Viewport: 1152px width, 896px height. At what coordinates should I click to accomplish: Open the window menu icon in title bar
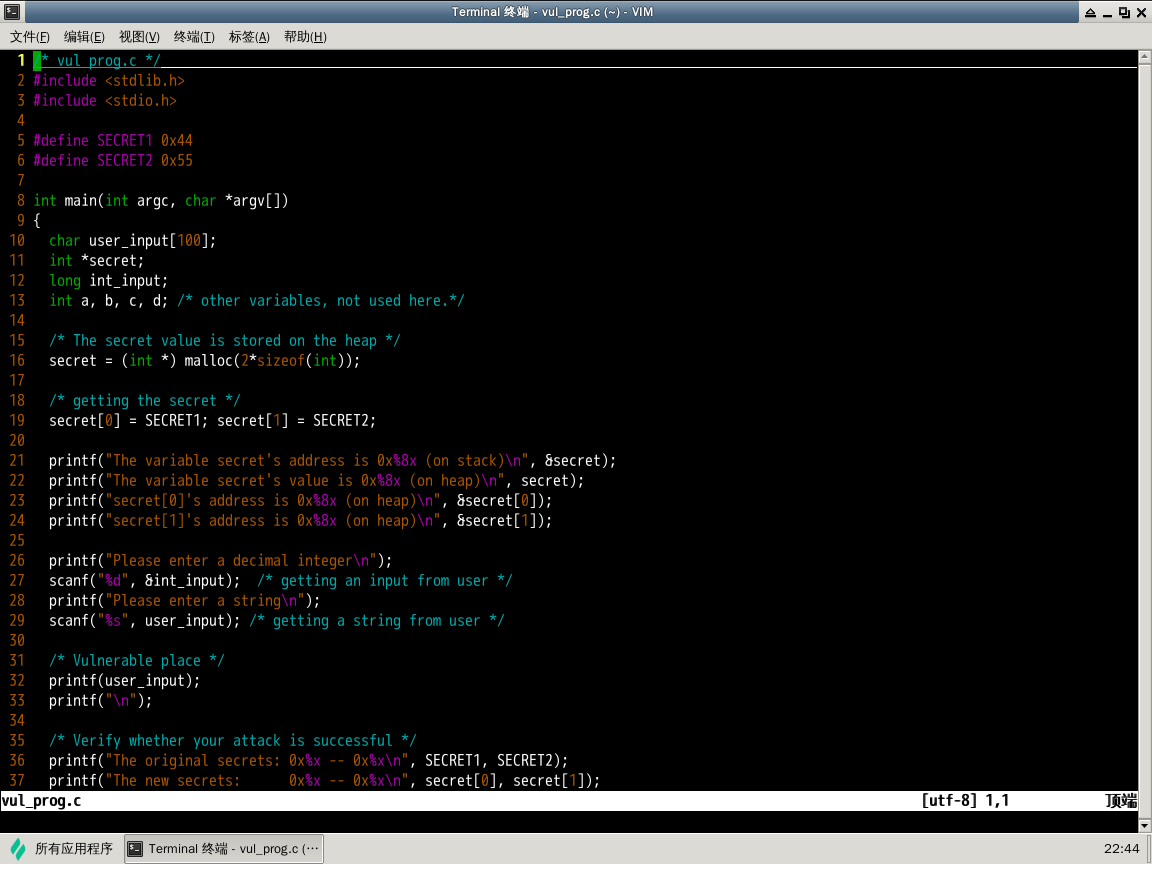(x=11, y=12)
